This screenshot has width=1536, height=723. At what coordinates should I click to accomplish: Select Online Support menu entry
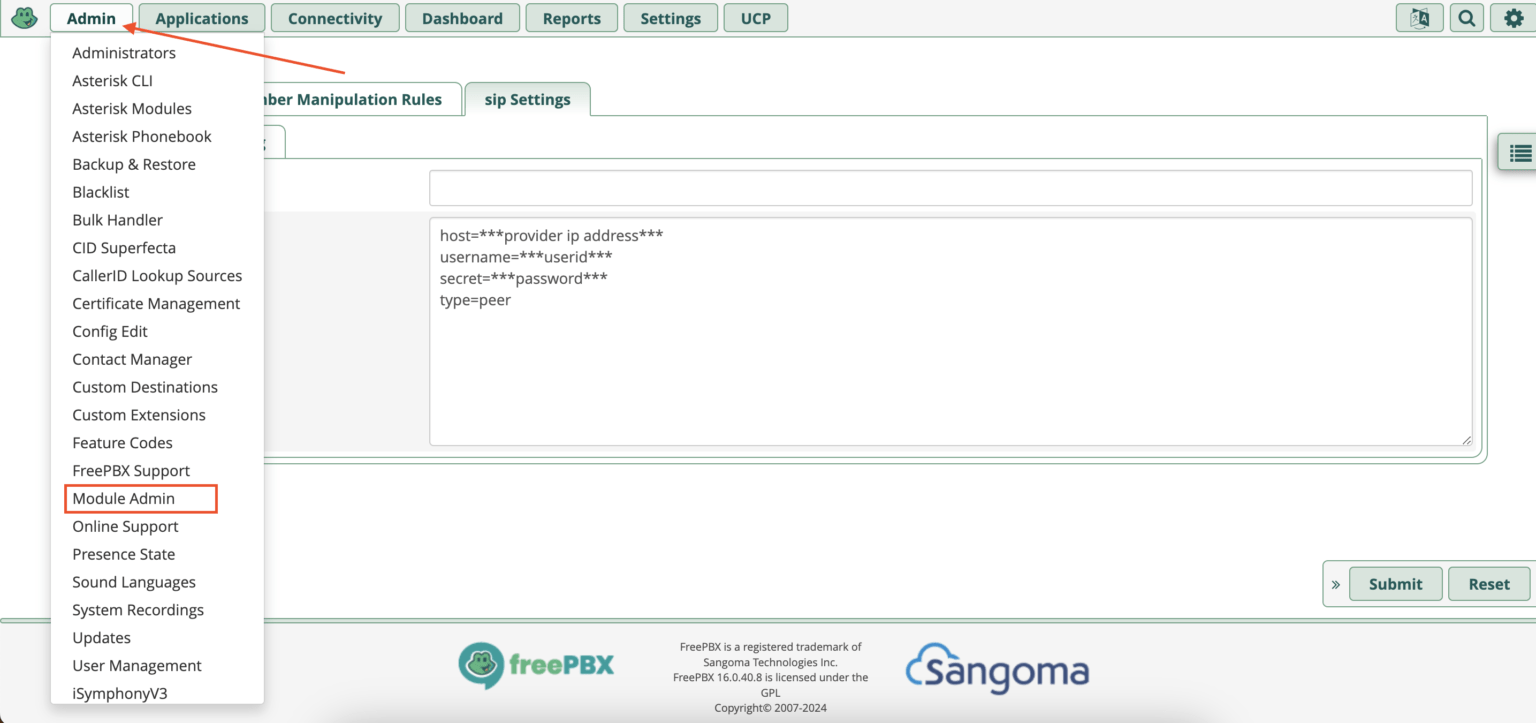click(x=125, y=527)
